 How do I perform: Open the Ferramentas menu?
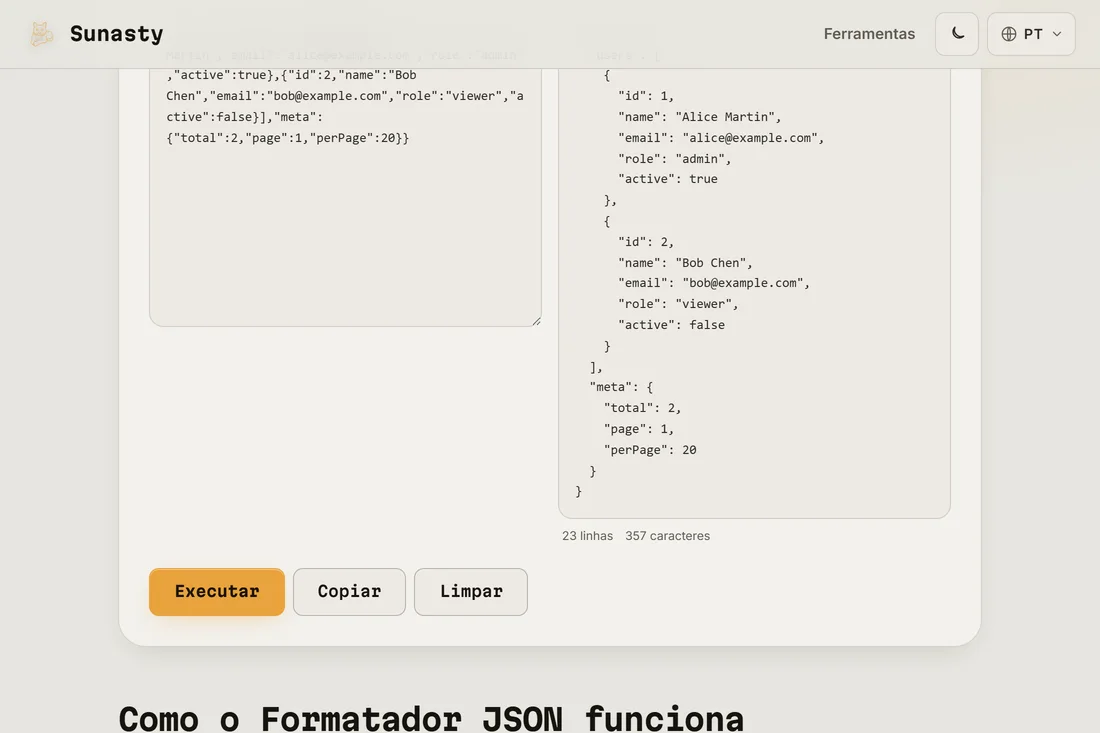pos(869,34)
